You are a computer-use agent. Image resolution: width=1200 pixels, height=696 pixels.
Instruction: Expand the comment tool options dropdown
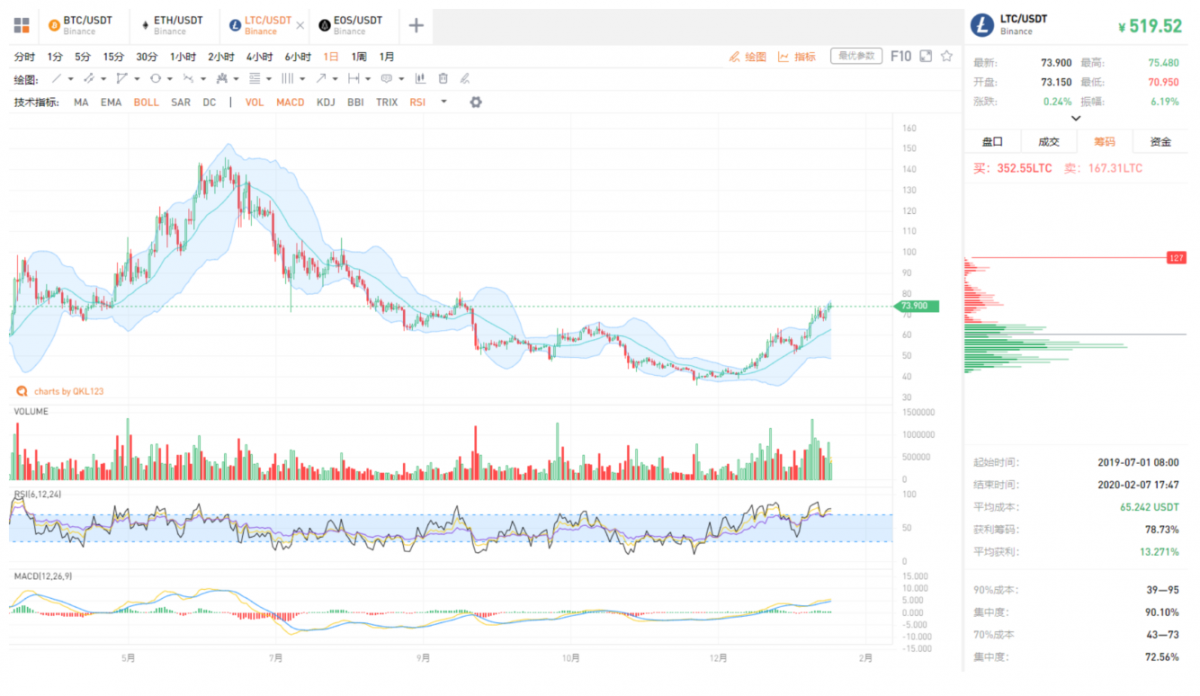point(401,79)
